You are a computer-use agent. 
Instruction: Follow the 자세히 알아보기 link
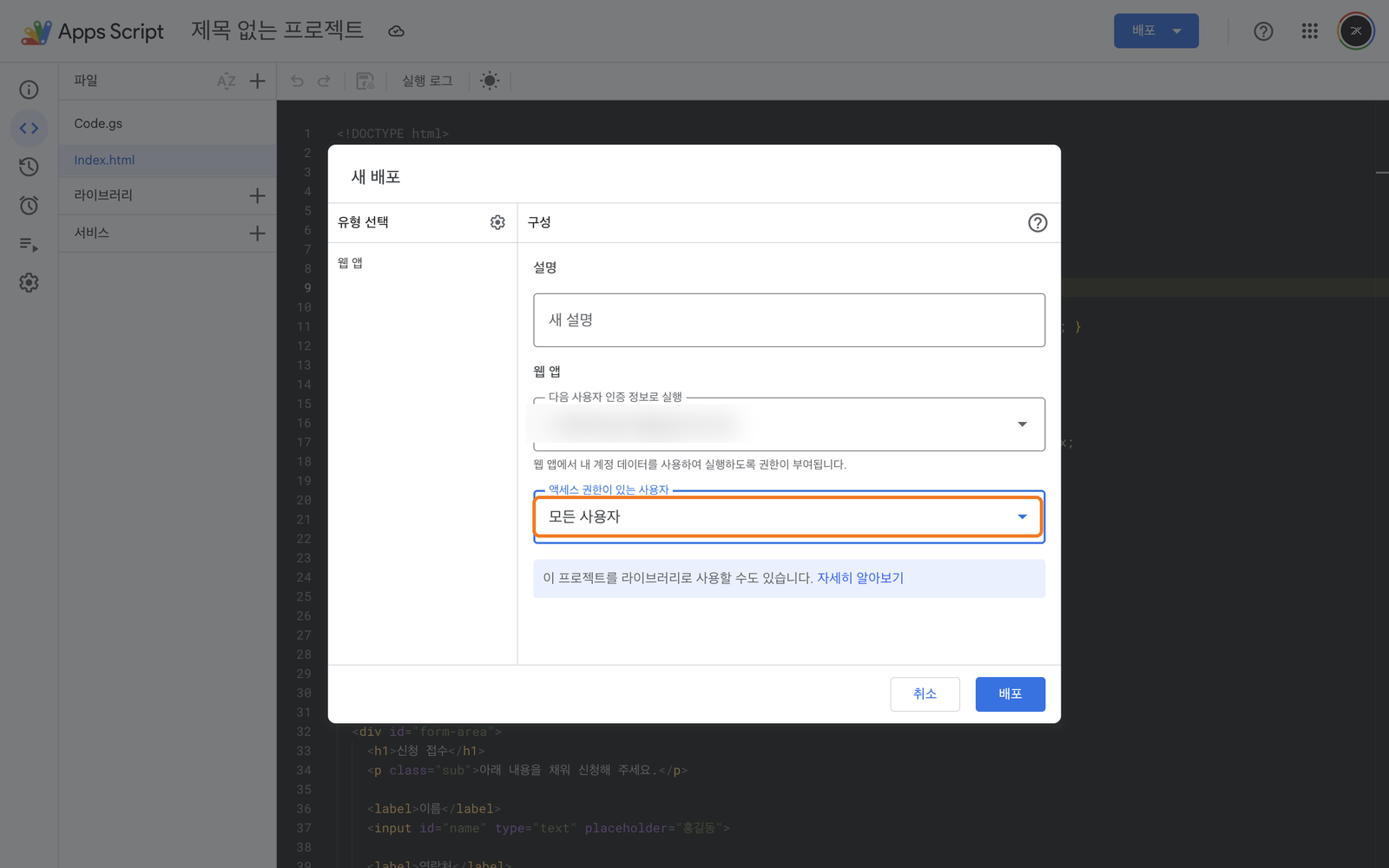coord(860,578)
